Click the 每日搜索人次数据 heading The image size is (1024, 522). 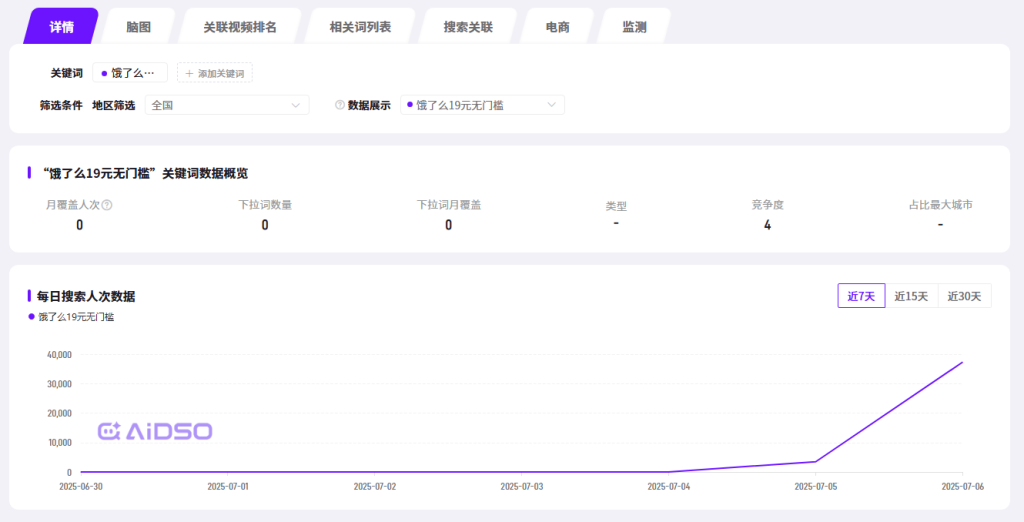[x=86, y=296]
